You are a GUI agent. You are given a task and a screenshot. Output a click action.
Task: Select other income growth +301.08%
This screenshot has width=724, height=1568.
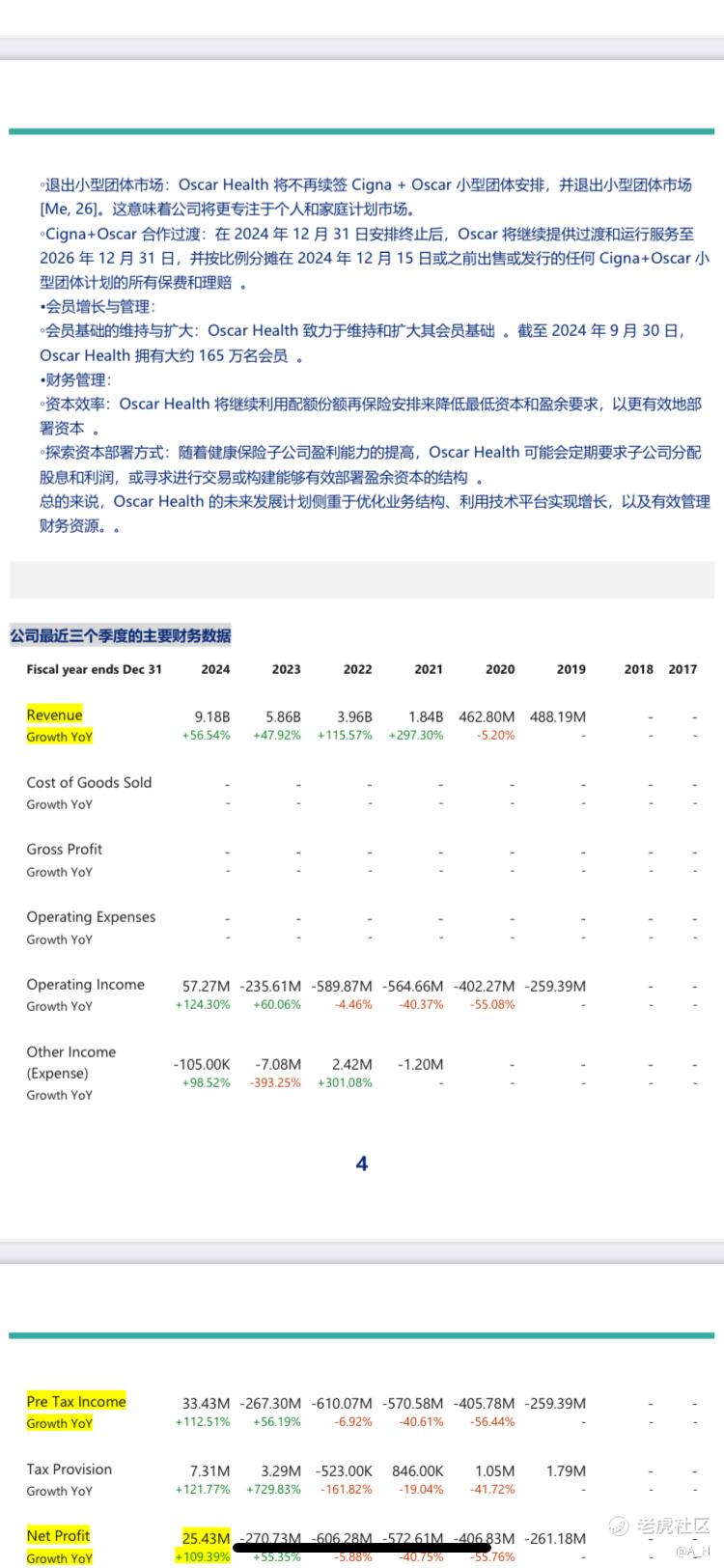[345, 1083]
